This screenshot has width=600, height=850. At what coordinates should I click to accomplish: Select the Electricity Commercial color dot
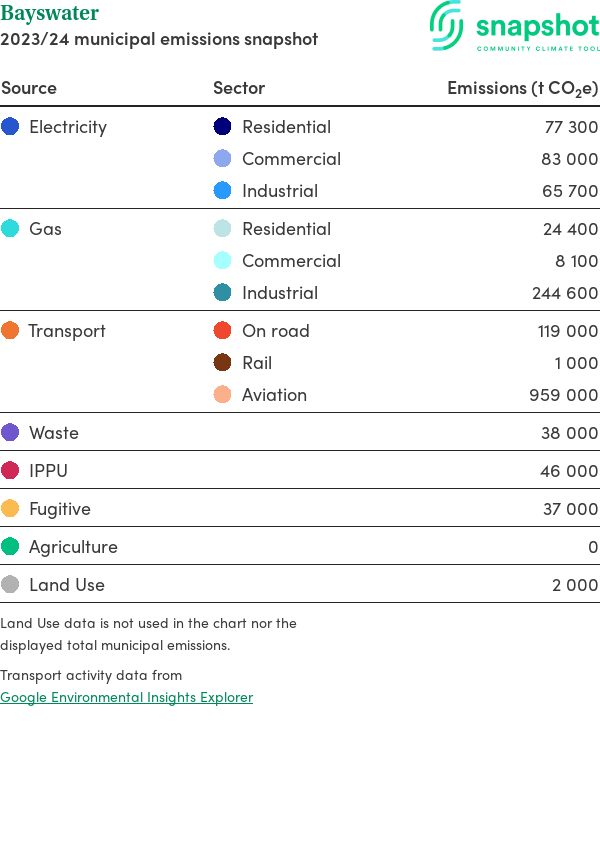tap(223, 159)
